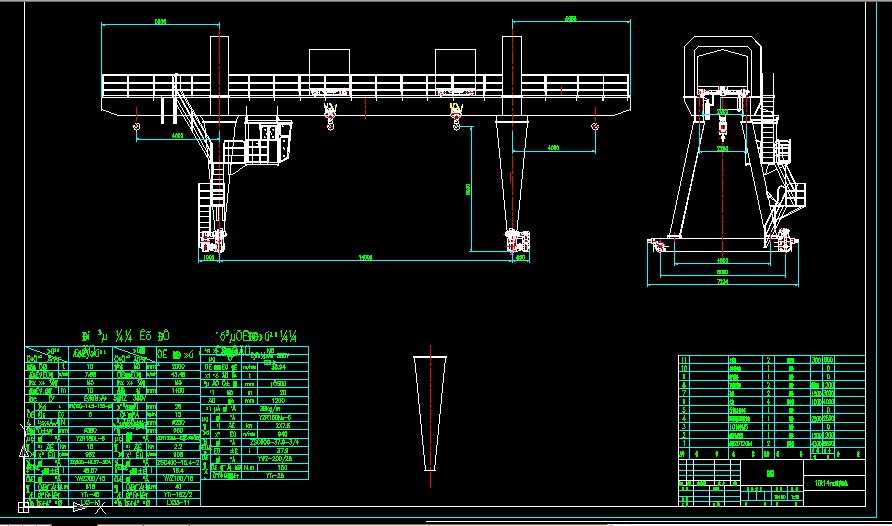
Task: Click the left leg wheel bogie
Action: pyautogui.click(x=212, y=241)
